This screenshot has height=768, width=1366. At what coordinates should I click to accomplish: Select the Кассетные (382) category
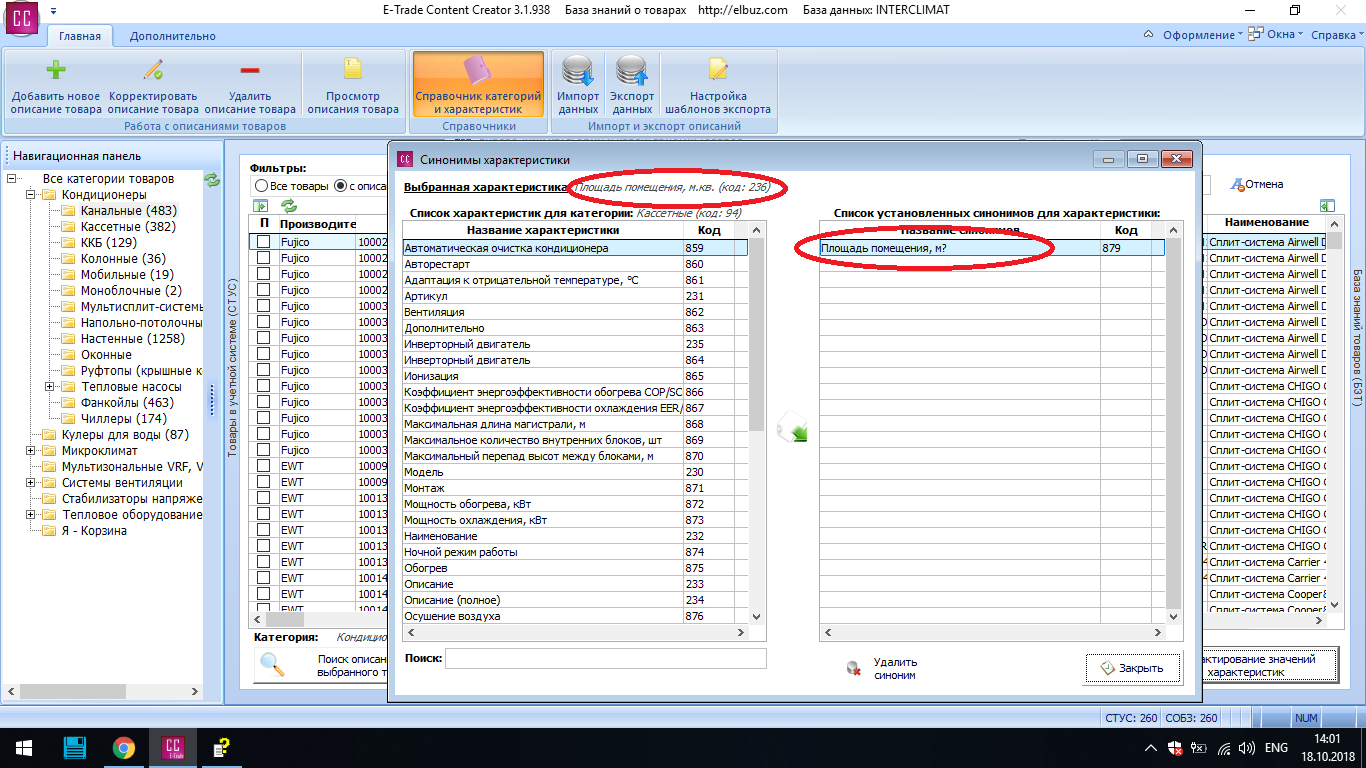pos(128,227)
